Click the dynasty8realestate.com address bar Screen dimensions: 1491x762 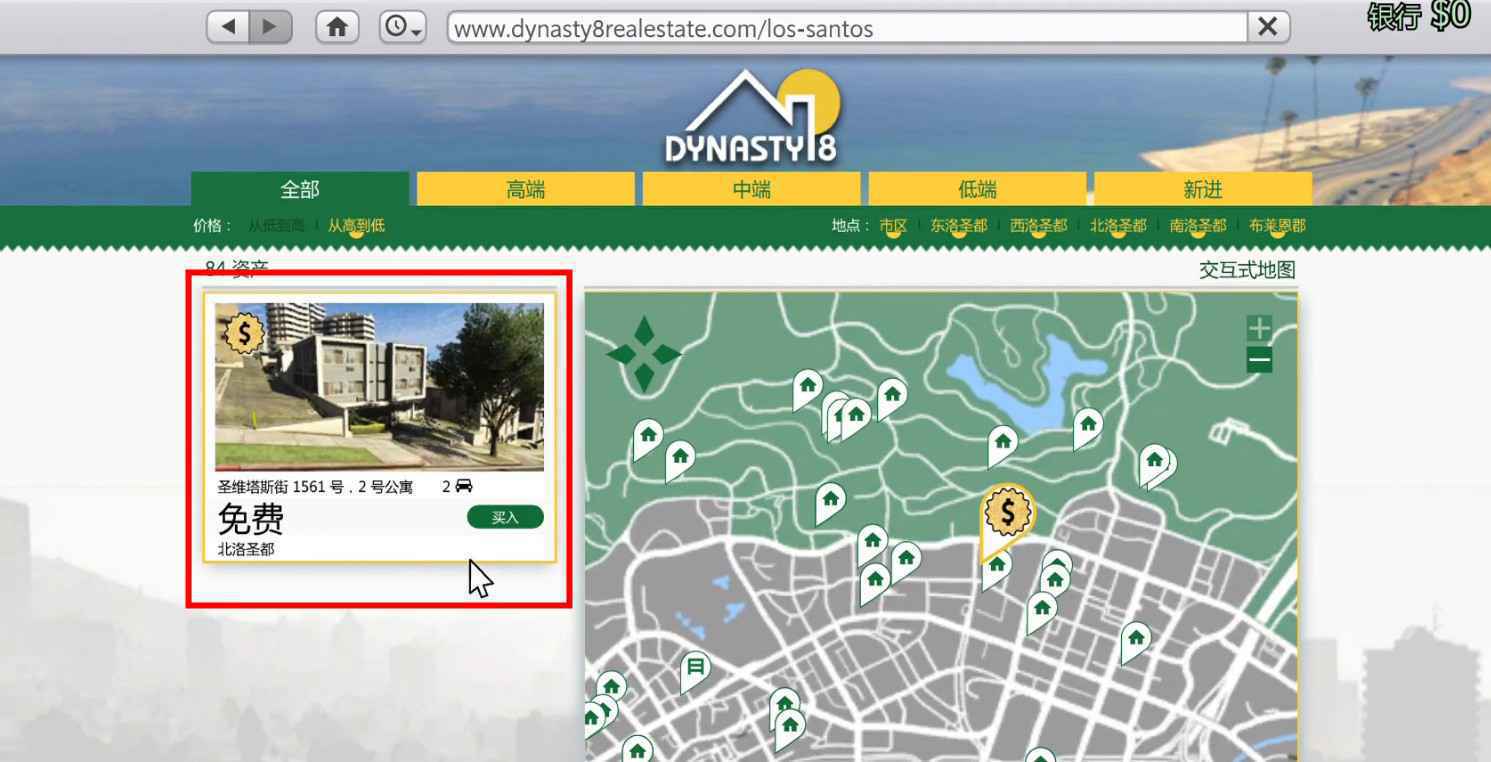coord(847,28)
